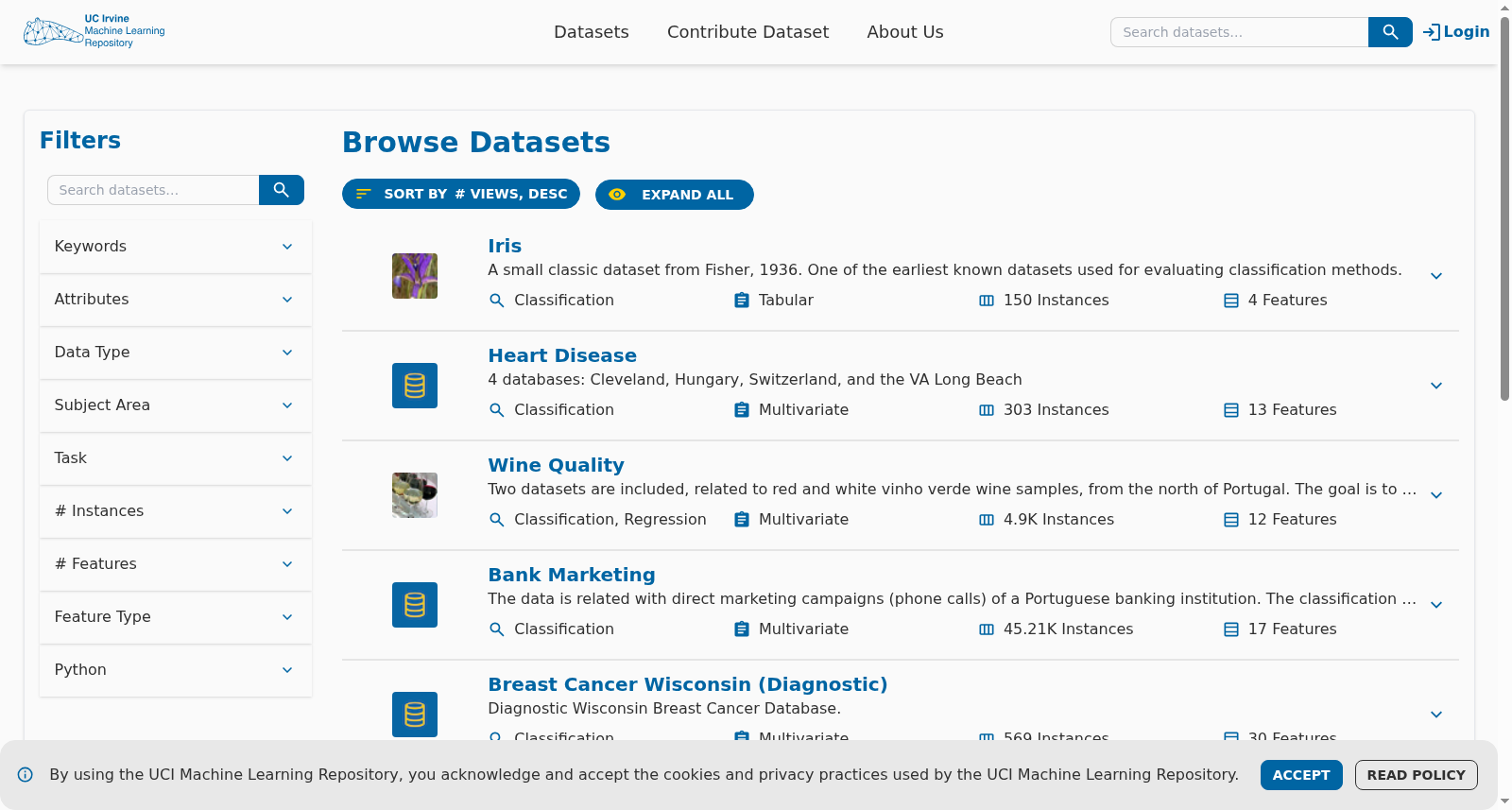Image resolution: width=1512 pixels, height=810 pixels.
Task: Click the Login icon in header
Action: pyautogui.click(x=1432, y=32)
